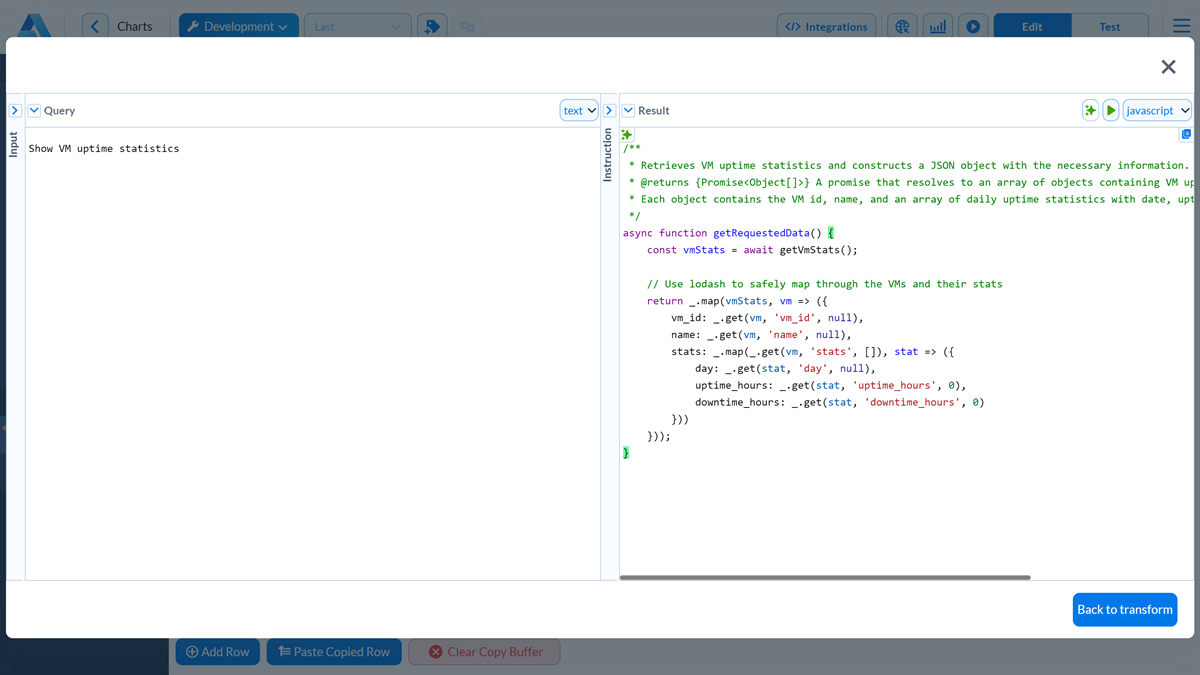Open the Development environment dropdown

pyautogui.click(x=238, y=25)
